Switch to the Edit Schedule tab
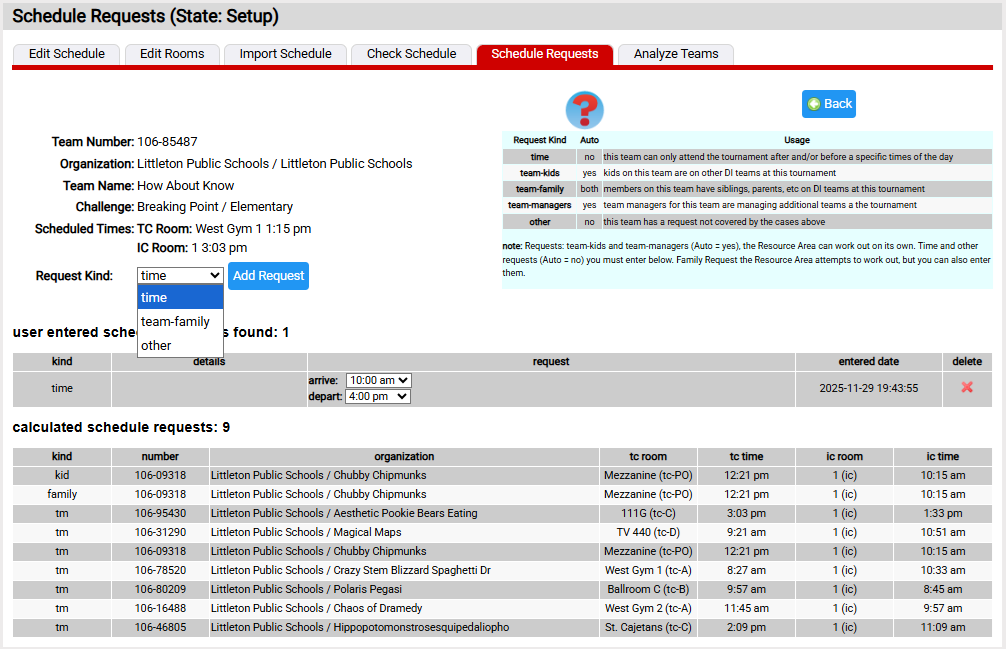This screenshot has width=1006, height=649. [x=66, y=54]
